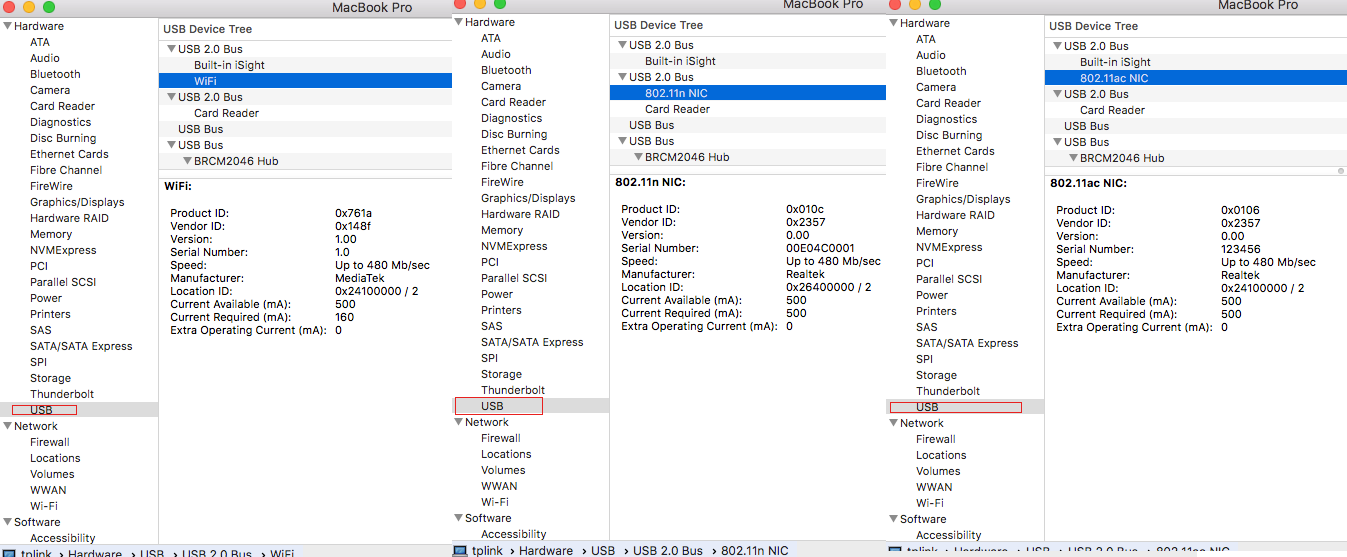
Task: Collapse Software section in the 802.11n NIC window
Action: 458,518
